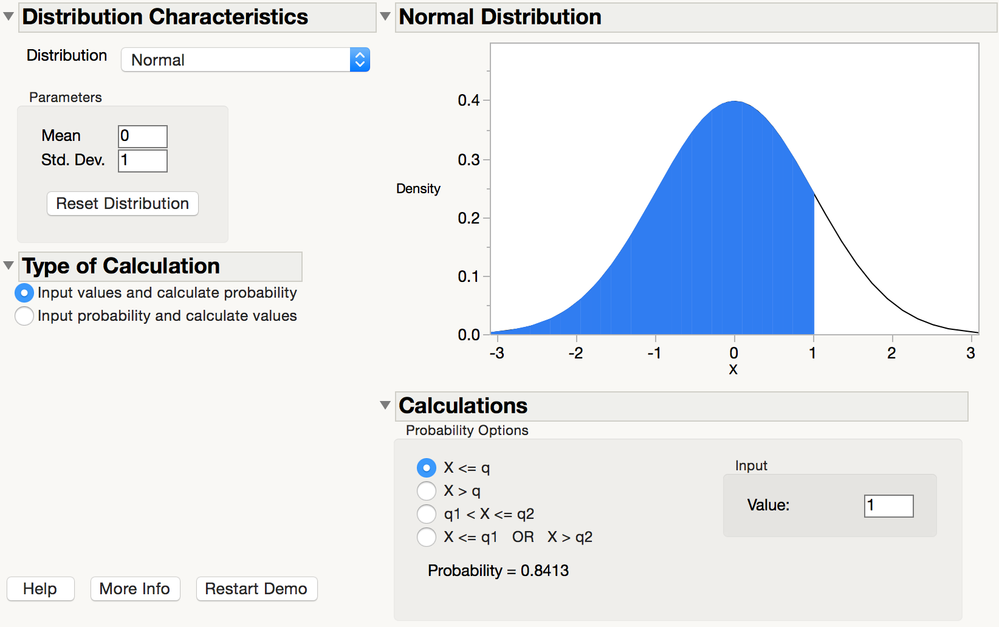Click inside the Mean input box
The height and width of the screenshot is (627, 999).
(x=141, y=135)
